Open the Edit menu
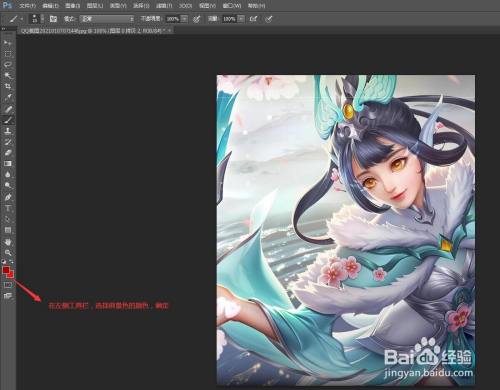 coord(50,6)
